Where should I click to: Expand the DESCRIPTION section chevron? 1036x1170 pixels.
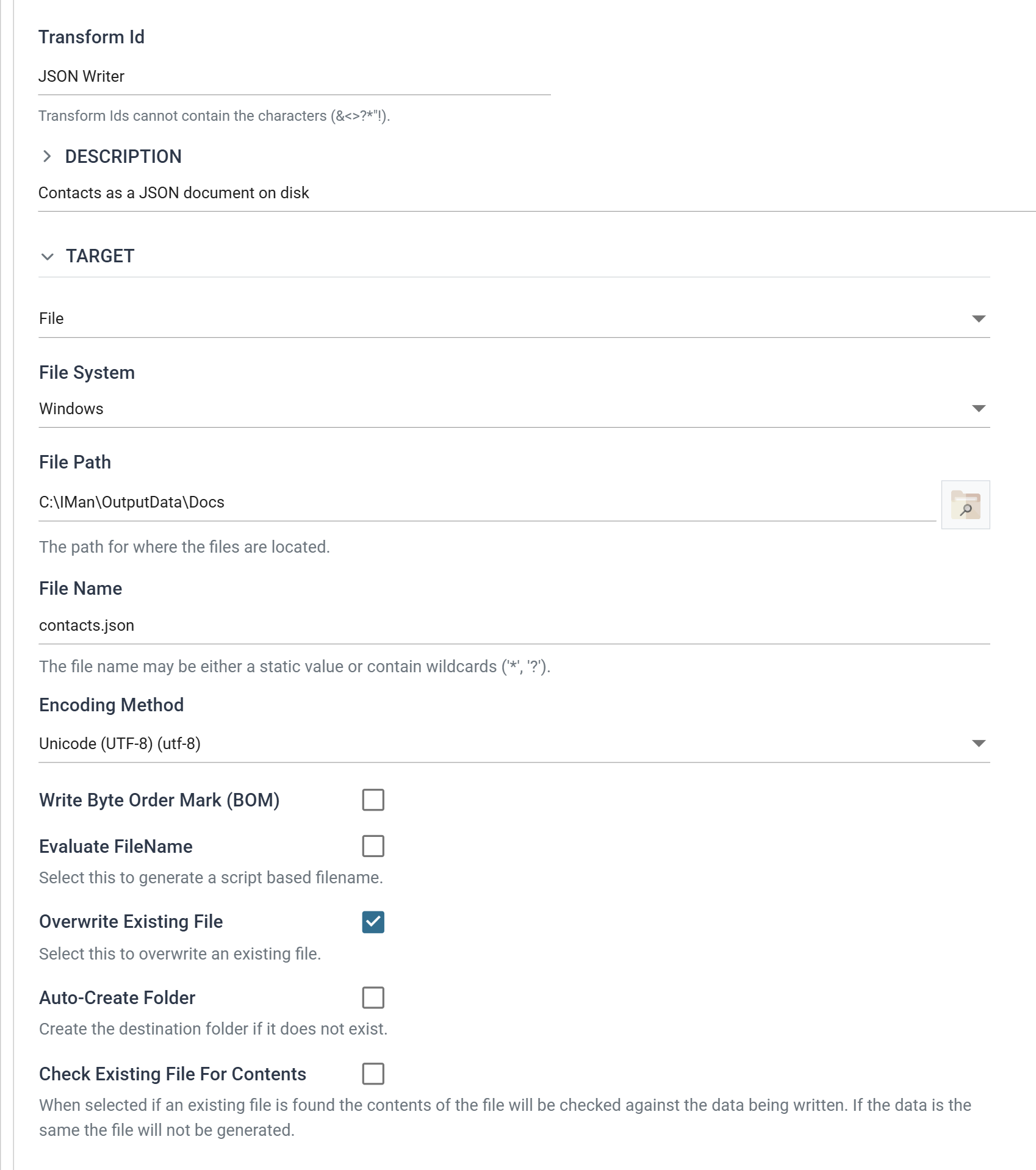click(47, 157)
